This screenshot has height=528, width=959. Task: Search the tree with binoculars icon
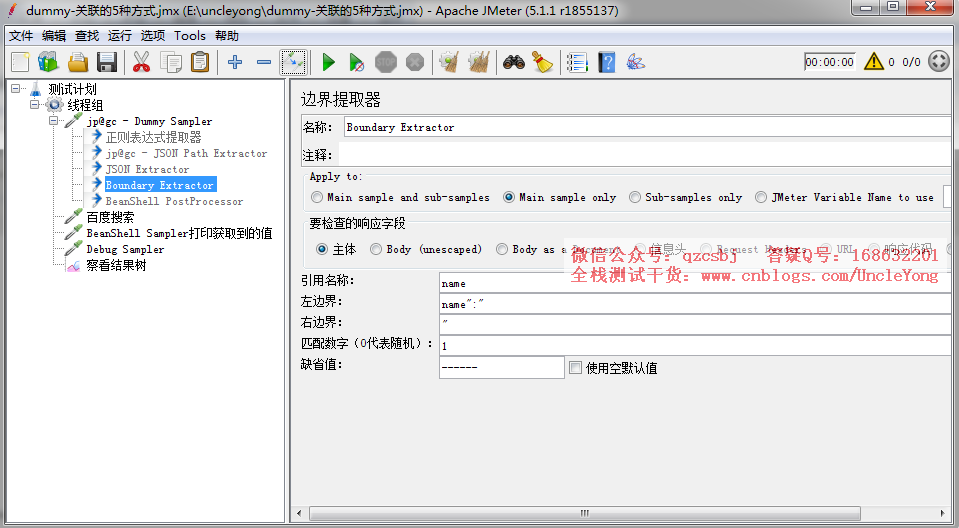coord(514,62)
